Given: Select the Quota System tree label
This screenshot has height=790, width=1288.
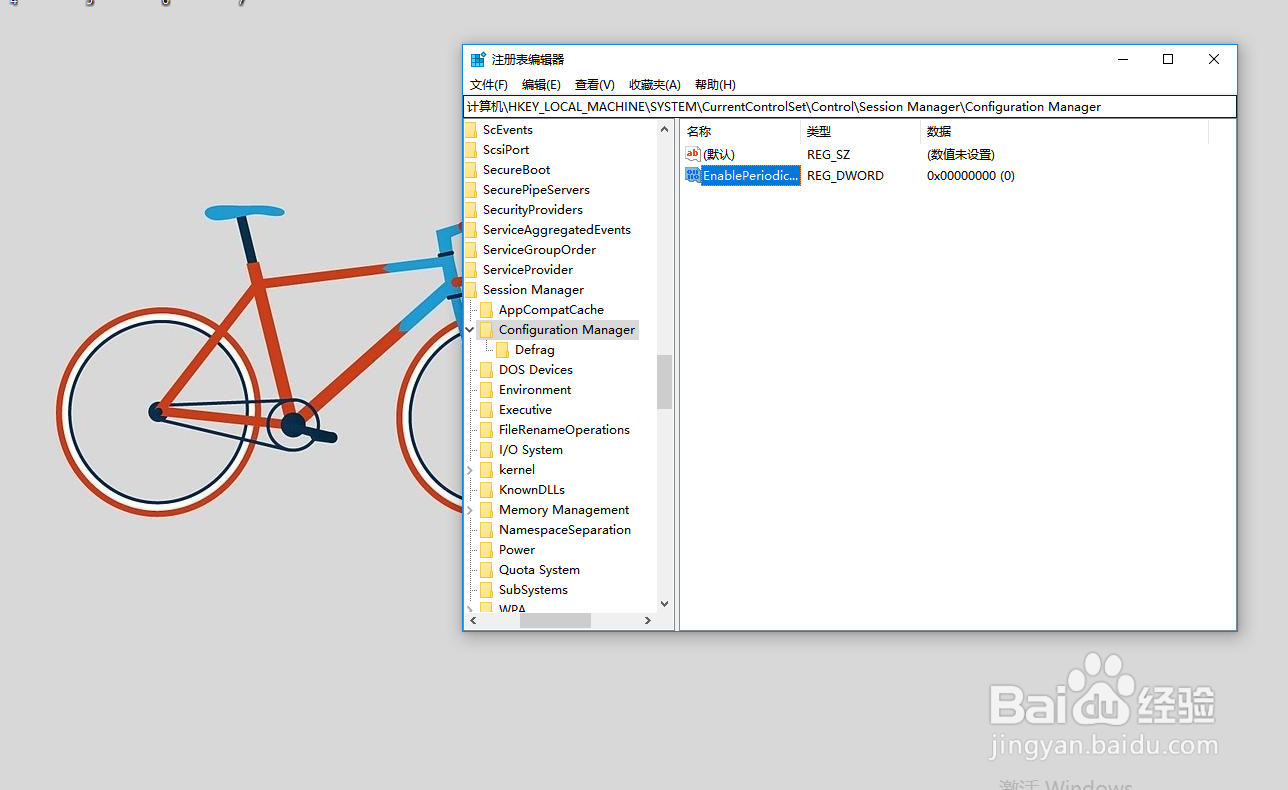Looking at the screenshot, I should pos(539,570).
